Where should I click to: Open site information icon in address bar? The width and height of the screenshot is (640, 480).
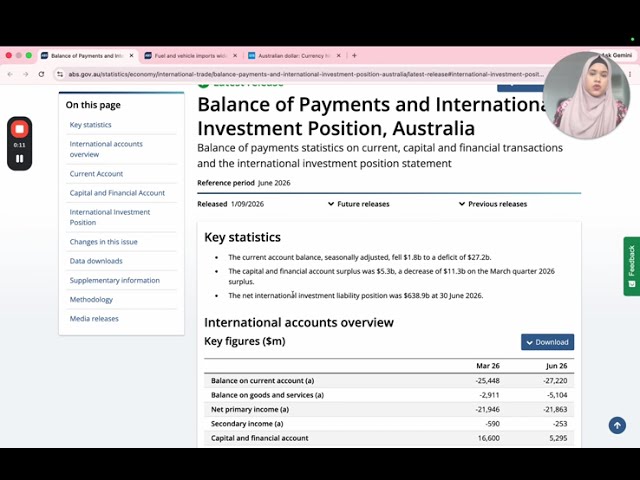(x=60, y=74)
